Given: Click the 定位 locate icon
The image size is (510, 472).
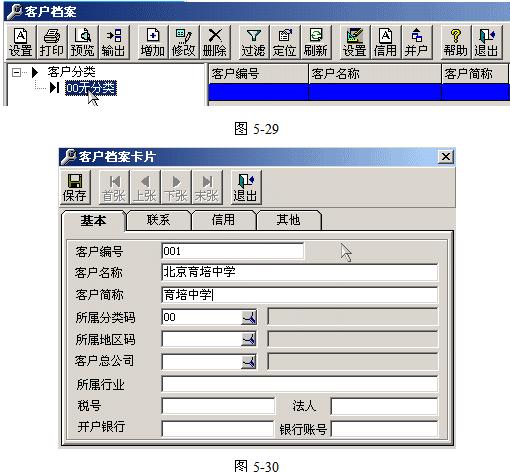Looking at the screenshot, I should pos(284,43).
